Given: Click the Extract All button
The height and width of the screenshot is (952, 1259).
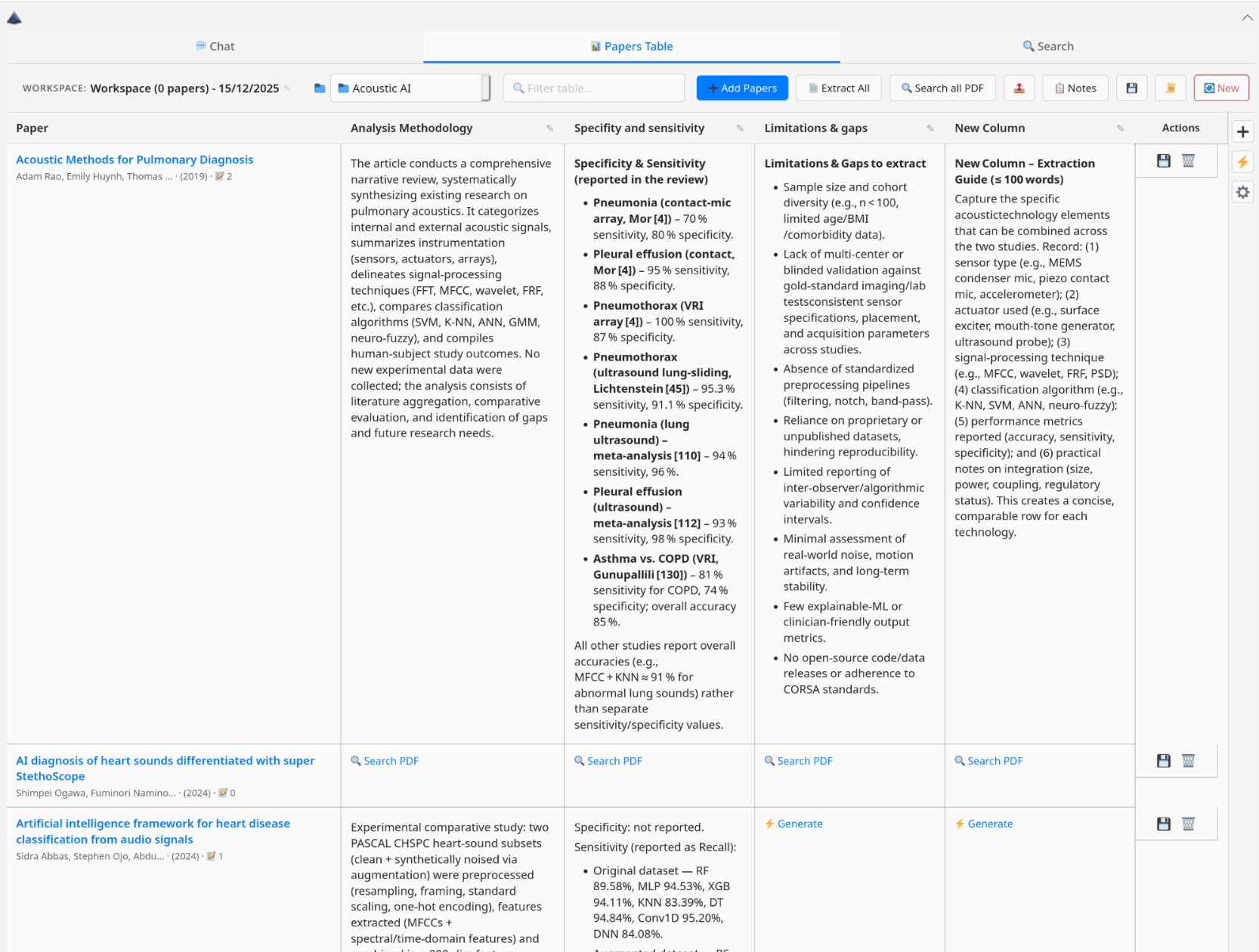Looking at the screenshot, I should point(838,88).
